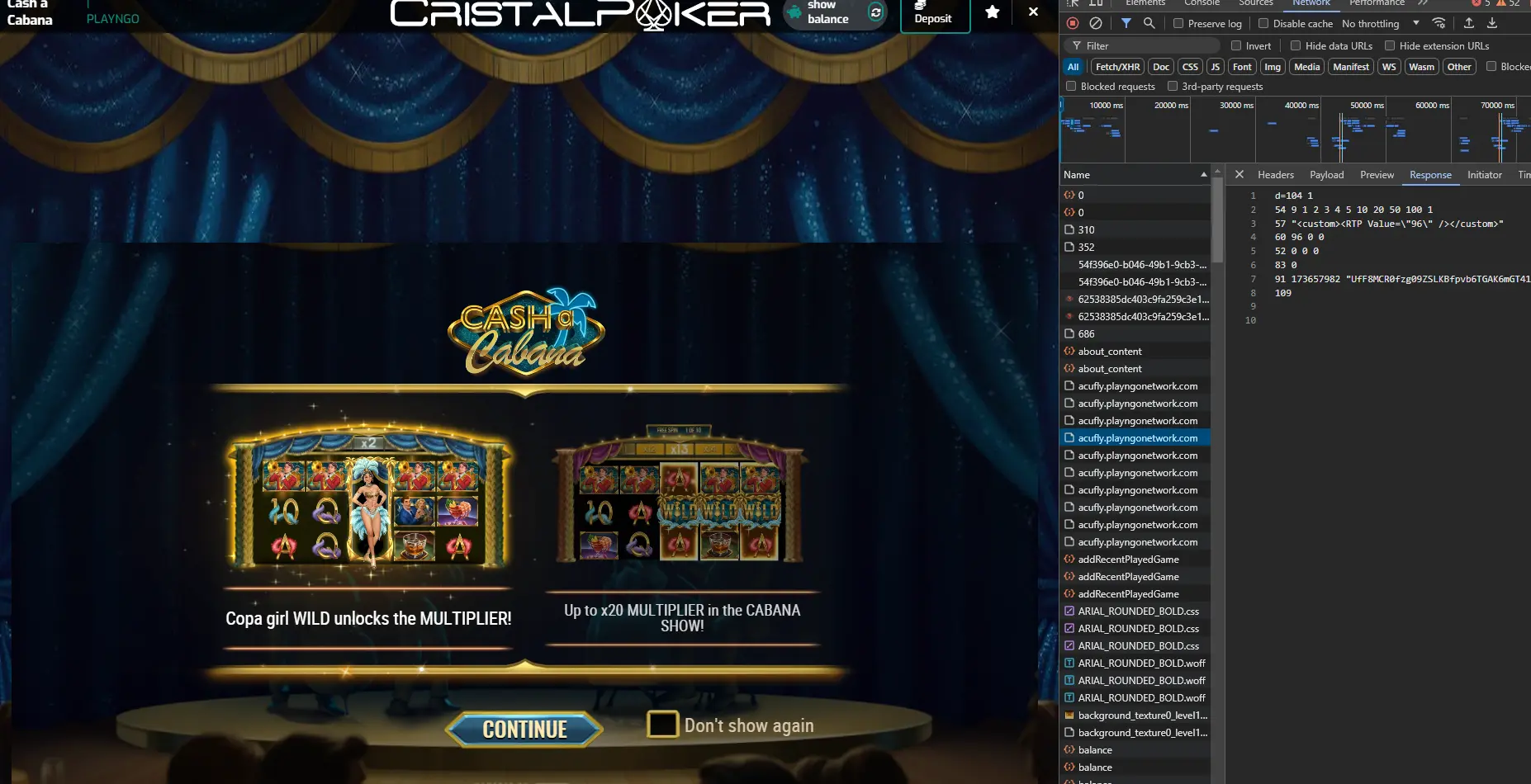Click the 40000 ms timeline overview mark
Screen dimensions: 1531x784
[x=1301, y=105]
